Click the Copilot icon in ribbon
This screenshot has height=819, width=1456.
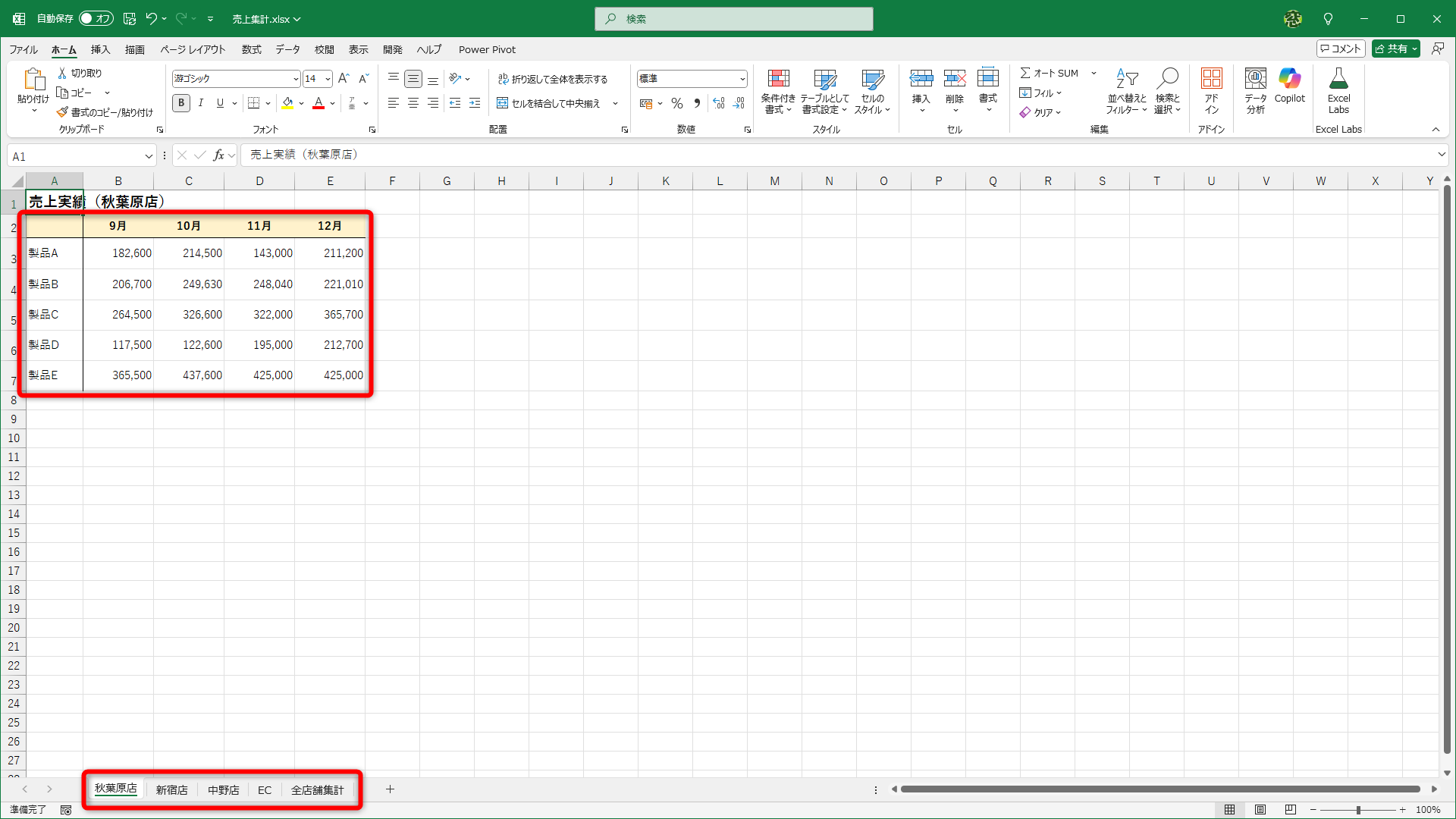(x=1289, y=80)
